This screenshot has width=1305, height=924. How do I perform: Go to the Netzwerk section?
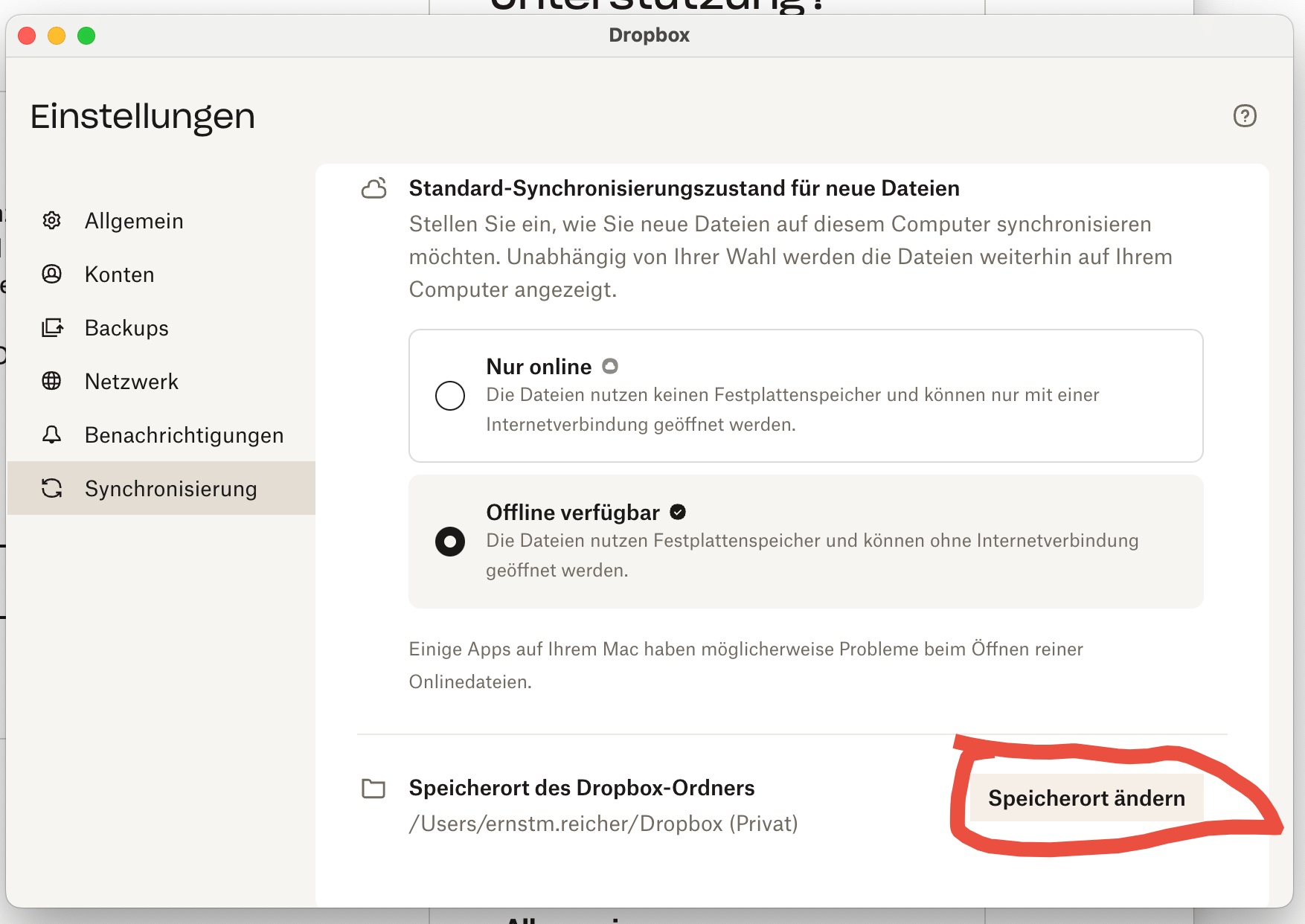(161, 382)
